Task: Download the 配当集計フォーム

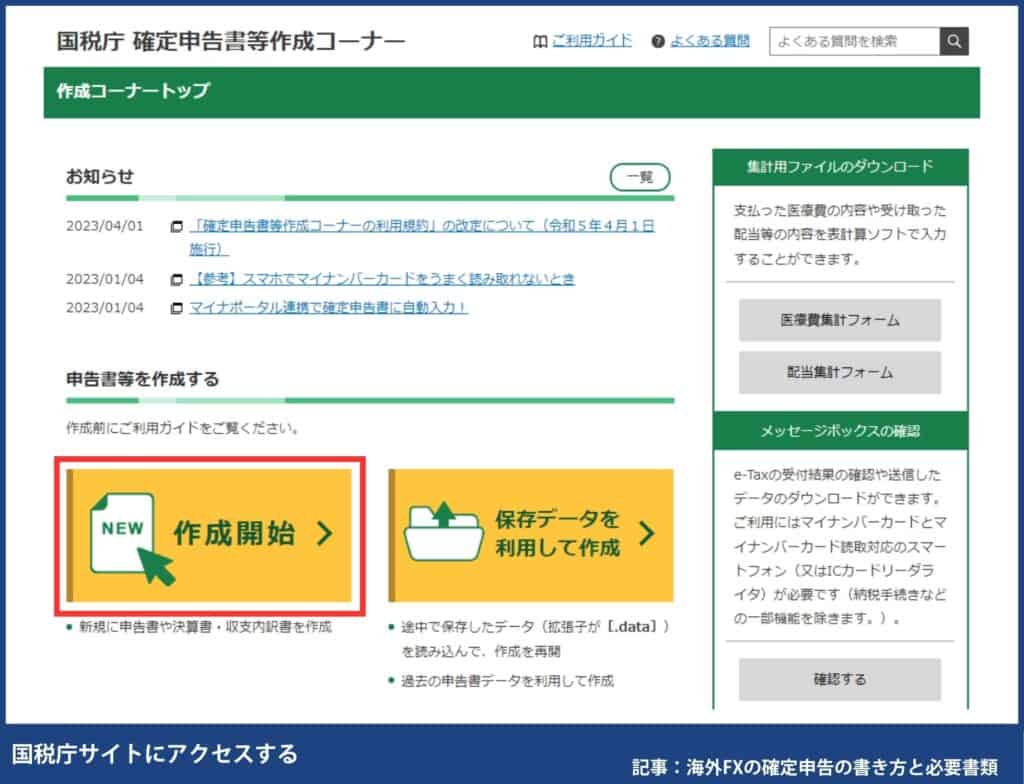Action: pos(840,372)
